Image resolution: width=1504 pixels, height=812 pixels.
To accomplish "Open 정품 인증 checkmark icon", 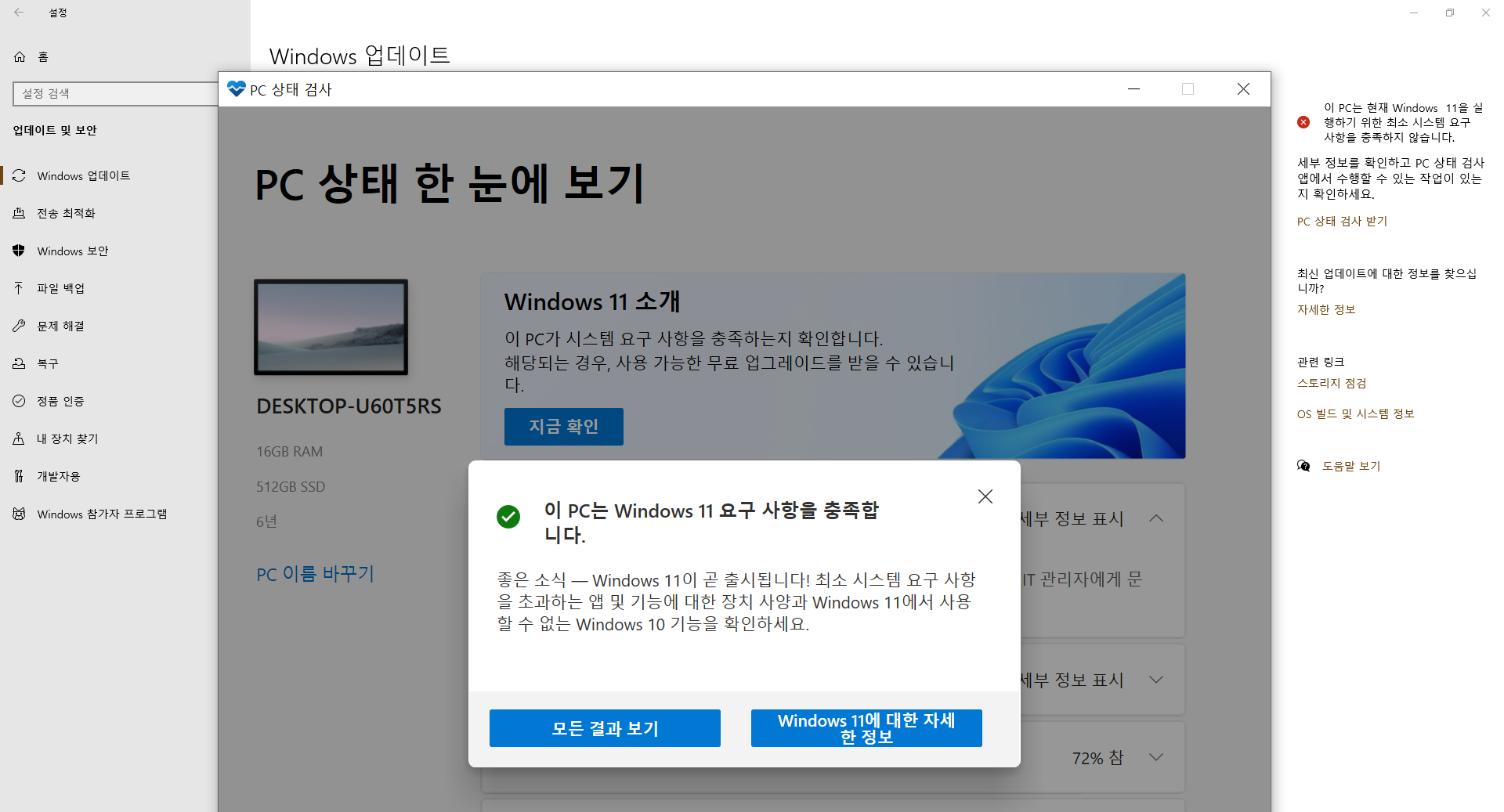I will click(19, 401).
